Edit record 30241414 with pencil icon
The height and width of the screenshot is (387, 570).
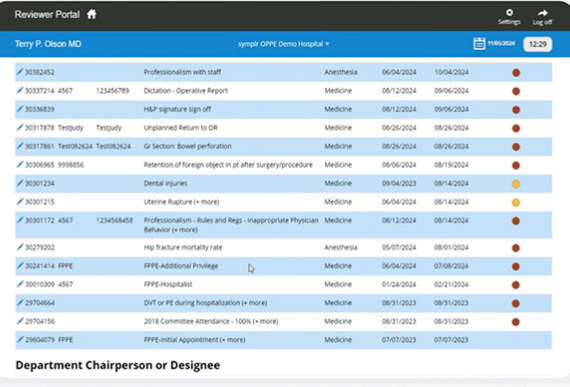click(20, 265)
